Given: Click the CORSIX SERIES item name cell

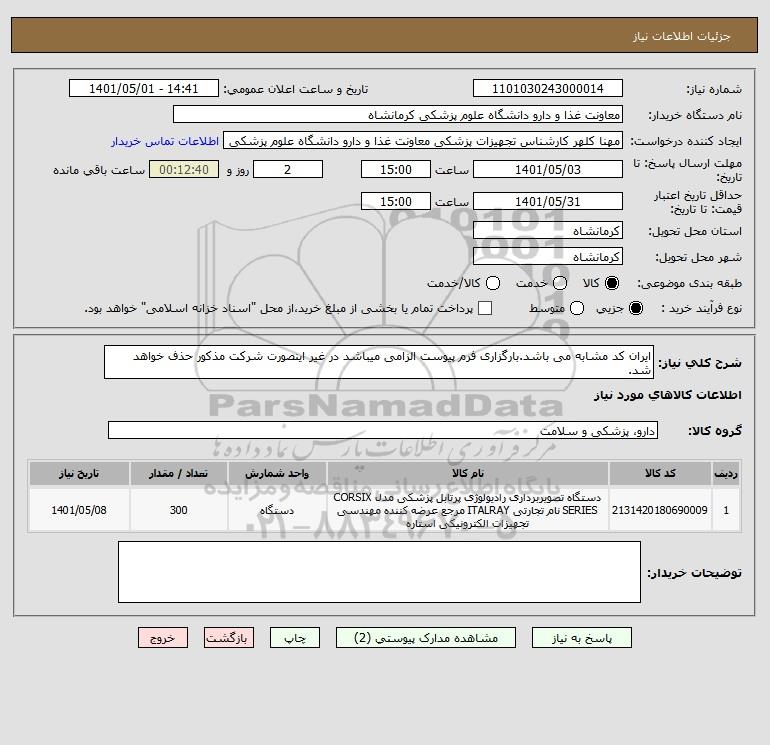Looking at the screenshot, I should pos(468,510).
